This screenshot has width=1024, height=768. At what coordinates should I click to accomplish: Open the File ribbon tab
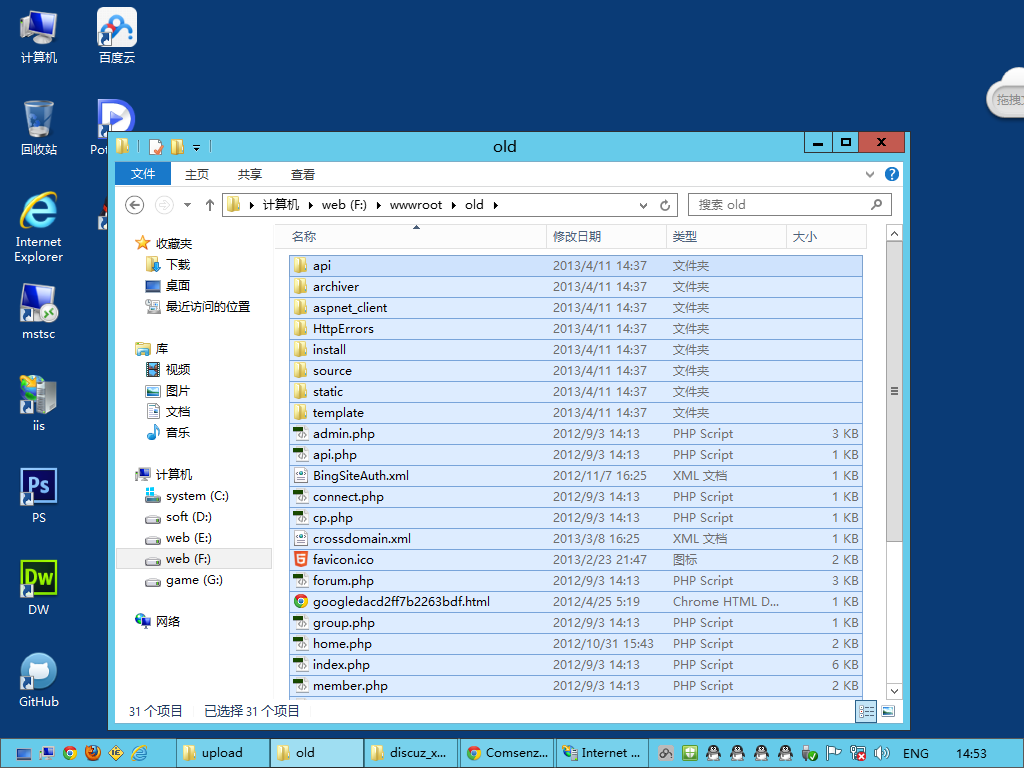point(142,174)
